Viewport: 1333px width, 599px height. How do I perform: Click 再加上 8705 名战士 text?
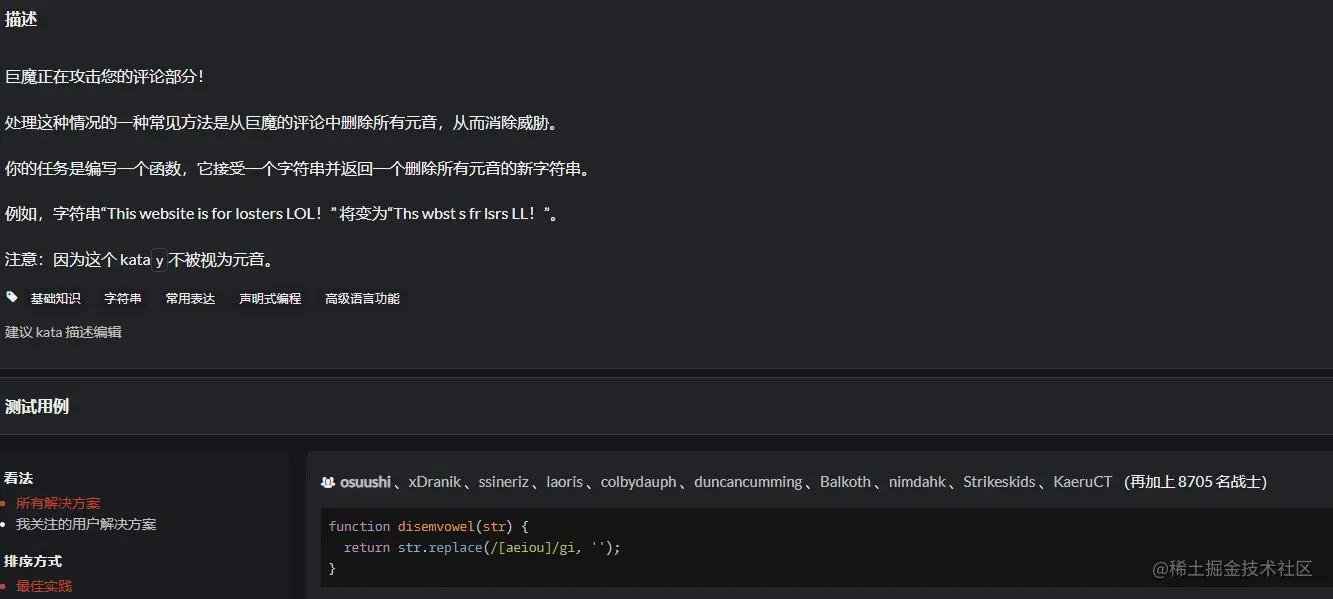(x=1196, y=482)
